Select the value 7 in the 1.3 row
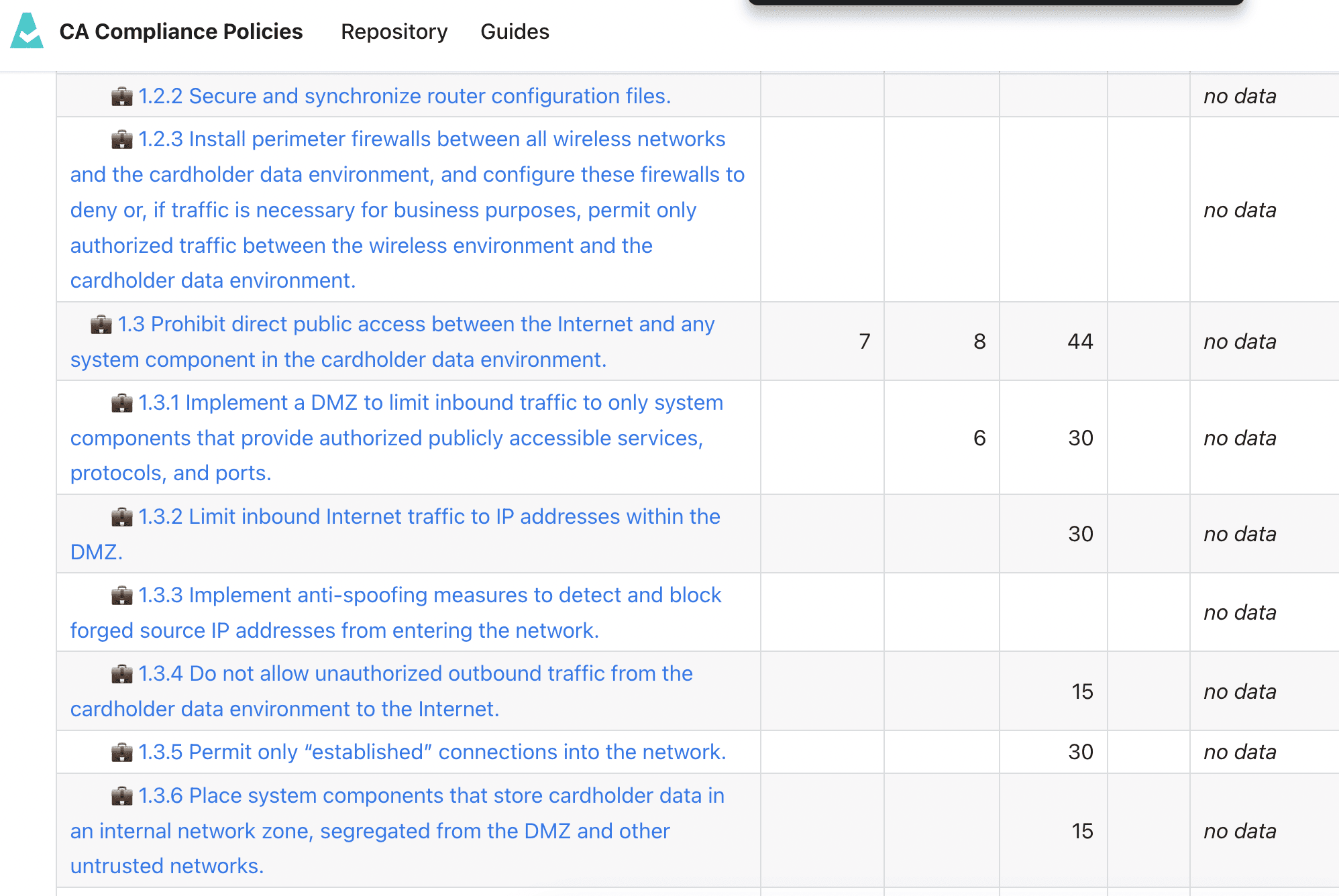 pyautogui.click(x=865, y=341)
